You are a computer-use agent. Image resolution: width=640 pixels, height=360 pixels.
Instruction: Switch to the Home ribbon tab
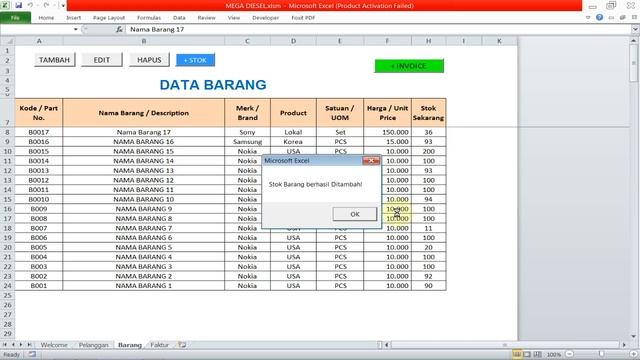point(46,18)
